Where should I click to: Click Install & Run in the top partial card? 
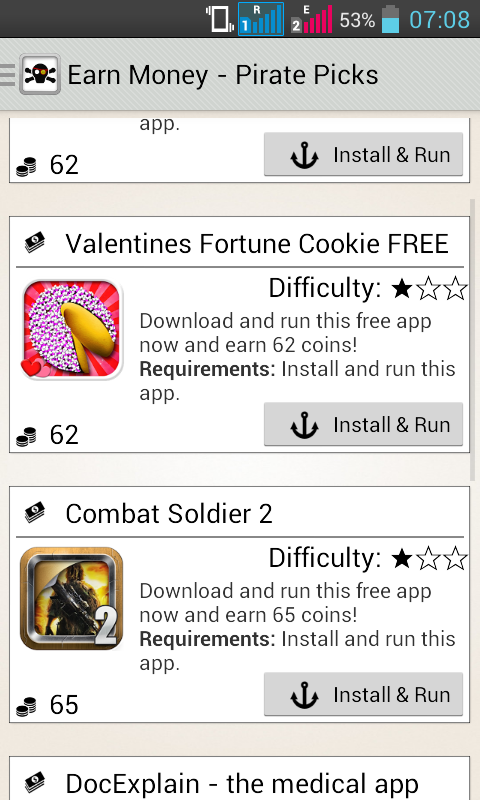point(363,155)
